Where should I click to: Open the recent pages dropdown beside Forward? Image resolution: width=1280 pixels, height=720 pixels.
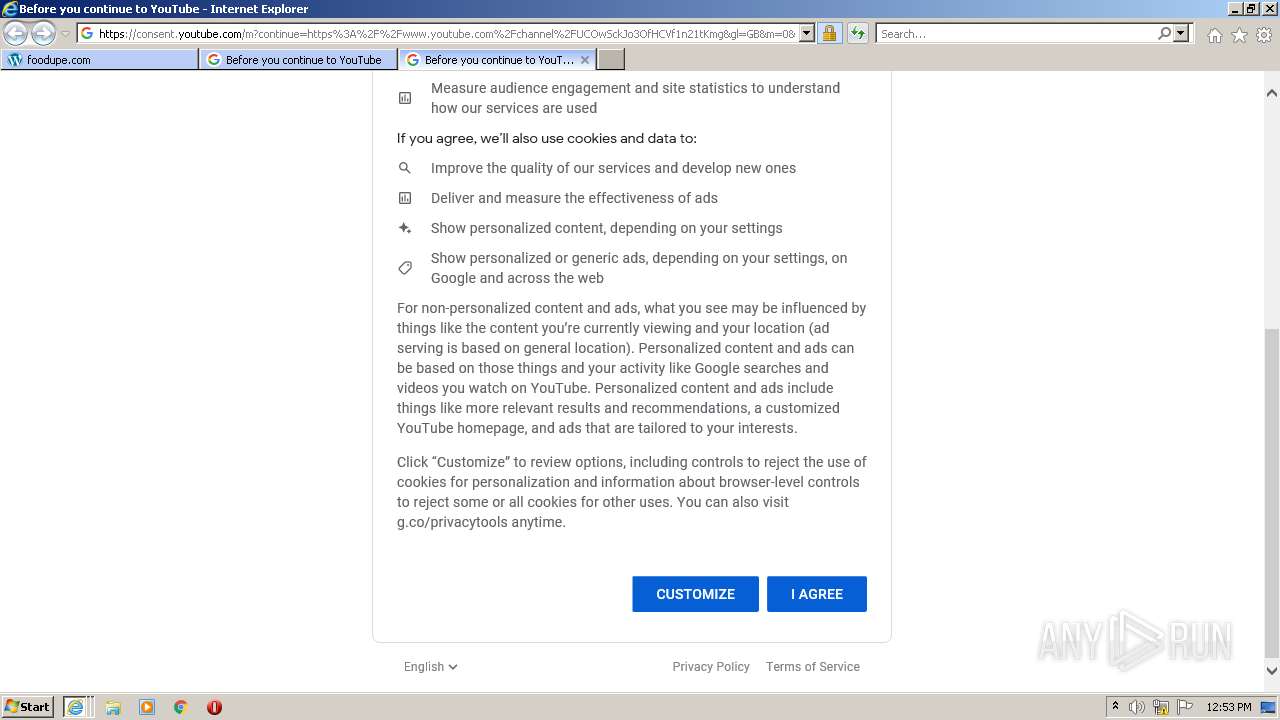[x=65, y=34]
